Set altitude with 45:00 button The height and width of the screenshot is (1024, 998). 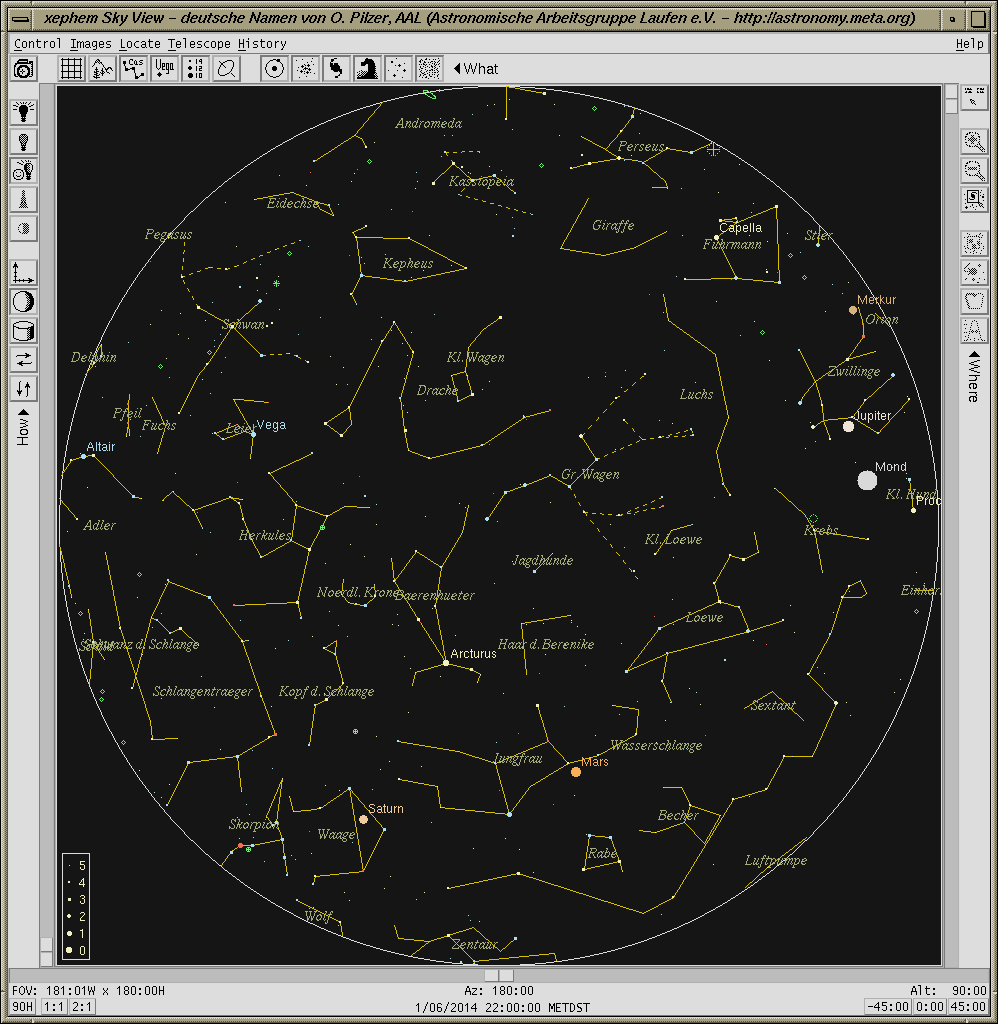pyautogui.click(x=970, y=1006)
